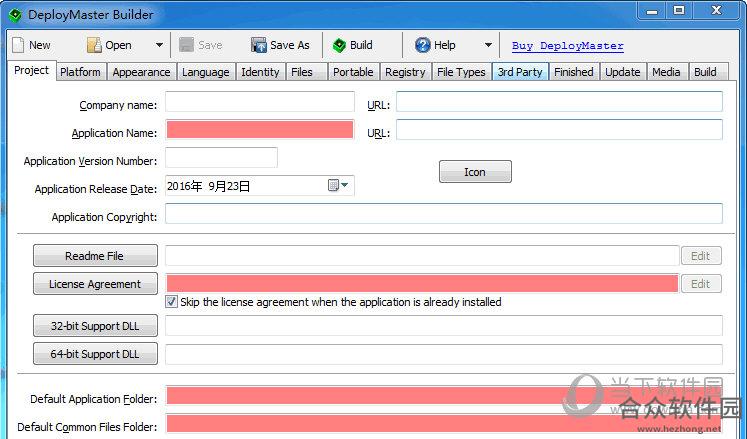Switch to the 3rd Party tab
Viewport: 747px width, 439px height.
click(x=520, y=72)
